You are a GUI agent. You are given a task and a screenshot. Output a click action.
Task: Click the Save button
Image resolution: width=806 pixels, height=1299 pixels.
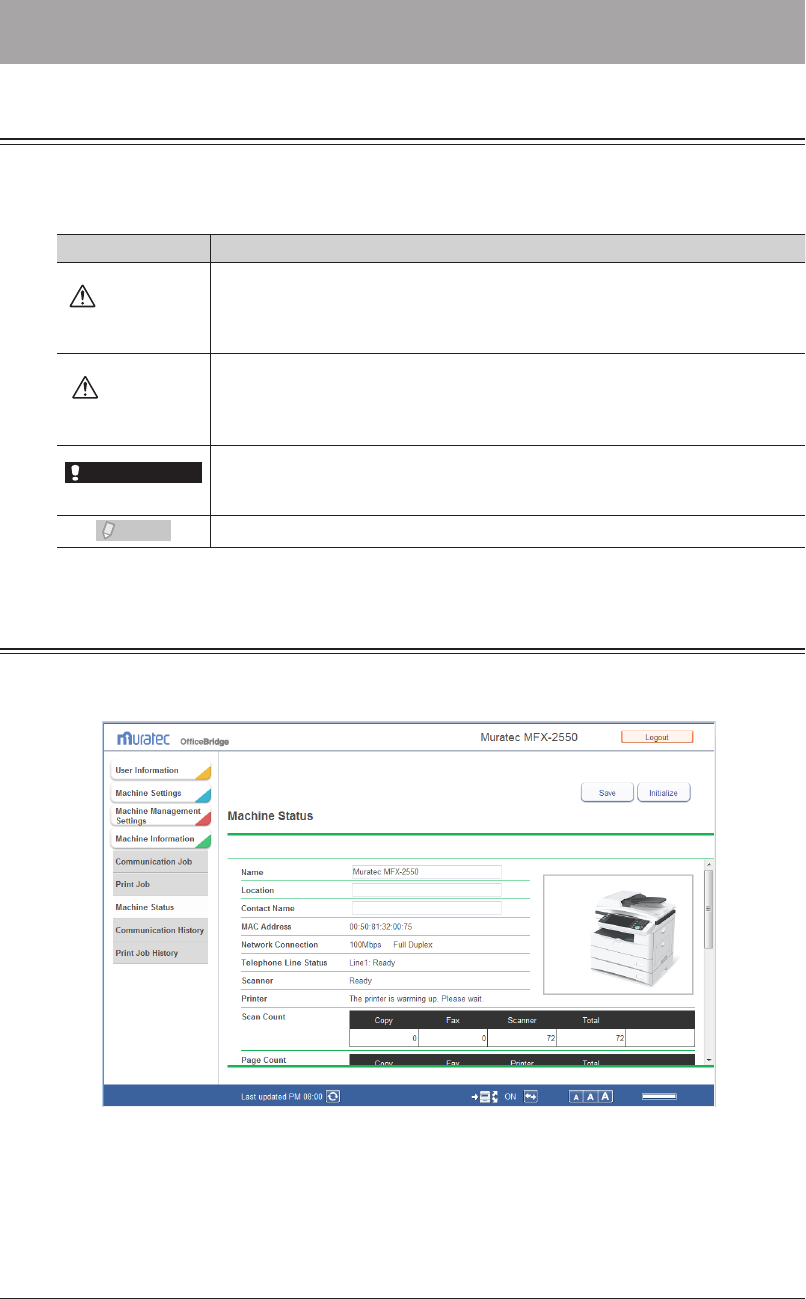click(607, 792)
